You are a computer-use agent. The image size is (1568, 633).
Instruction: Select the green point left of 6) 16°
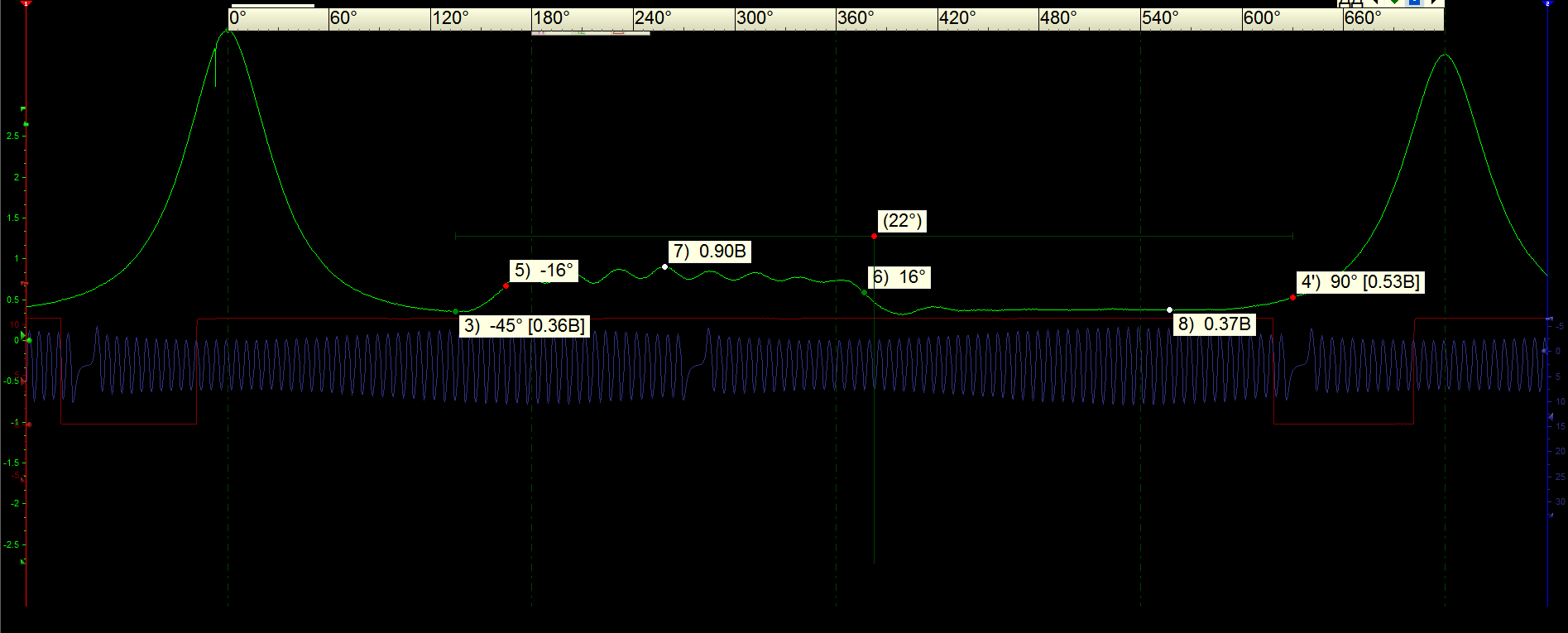tap(864, 292)
